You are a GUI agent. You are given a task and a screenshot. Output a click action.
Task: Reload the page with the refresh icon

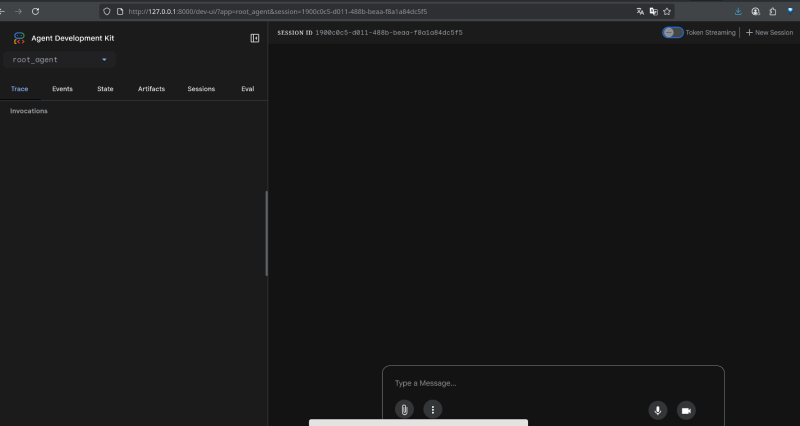tap(36, 11)
